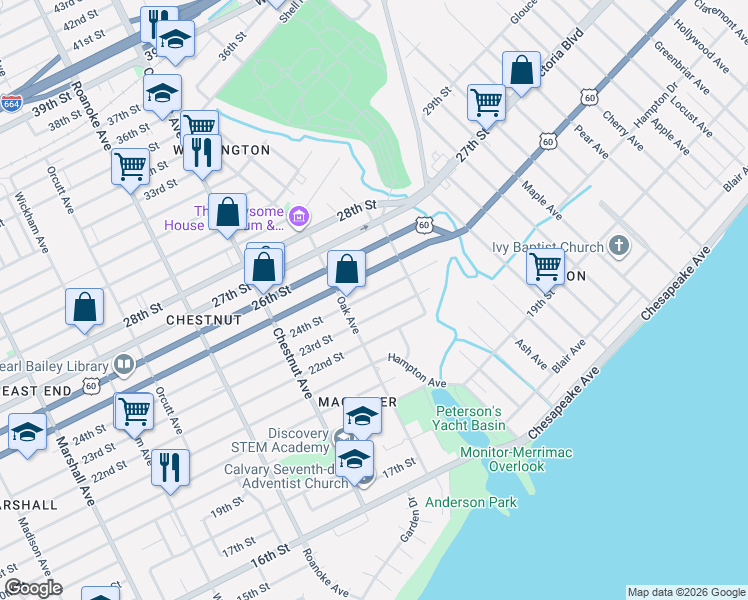
Task: Click the Cherry Ave street label
Action: pyautogui.click(x=622, y=129)
